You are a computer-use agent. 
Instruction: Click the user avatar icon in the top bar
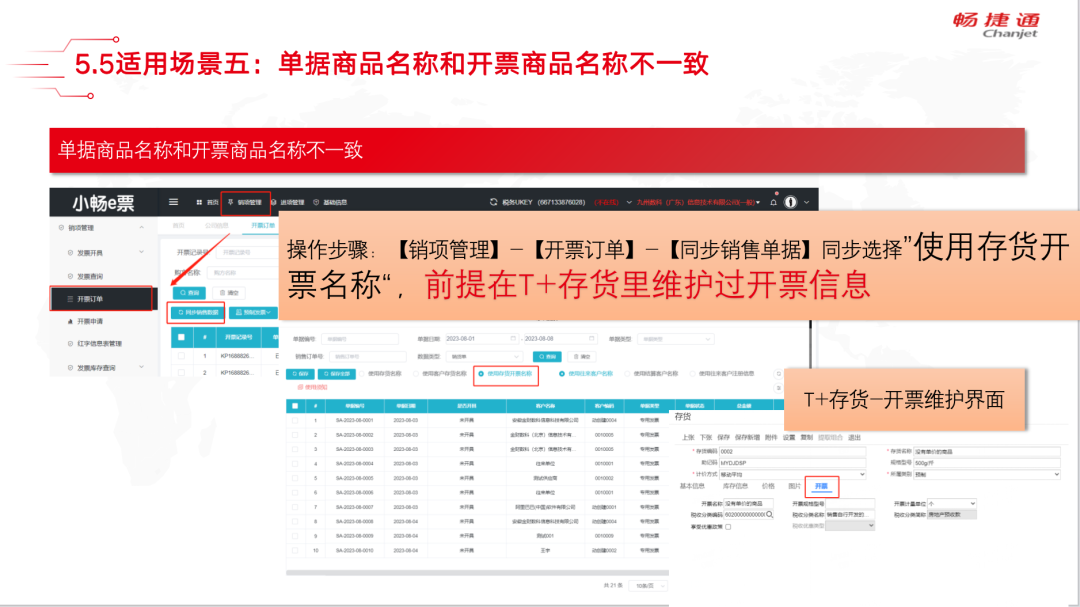pos(791,202)
